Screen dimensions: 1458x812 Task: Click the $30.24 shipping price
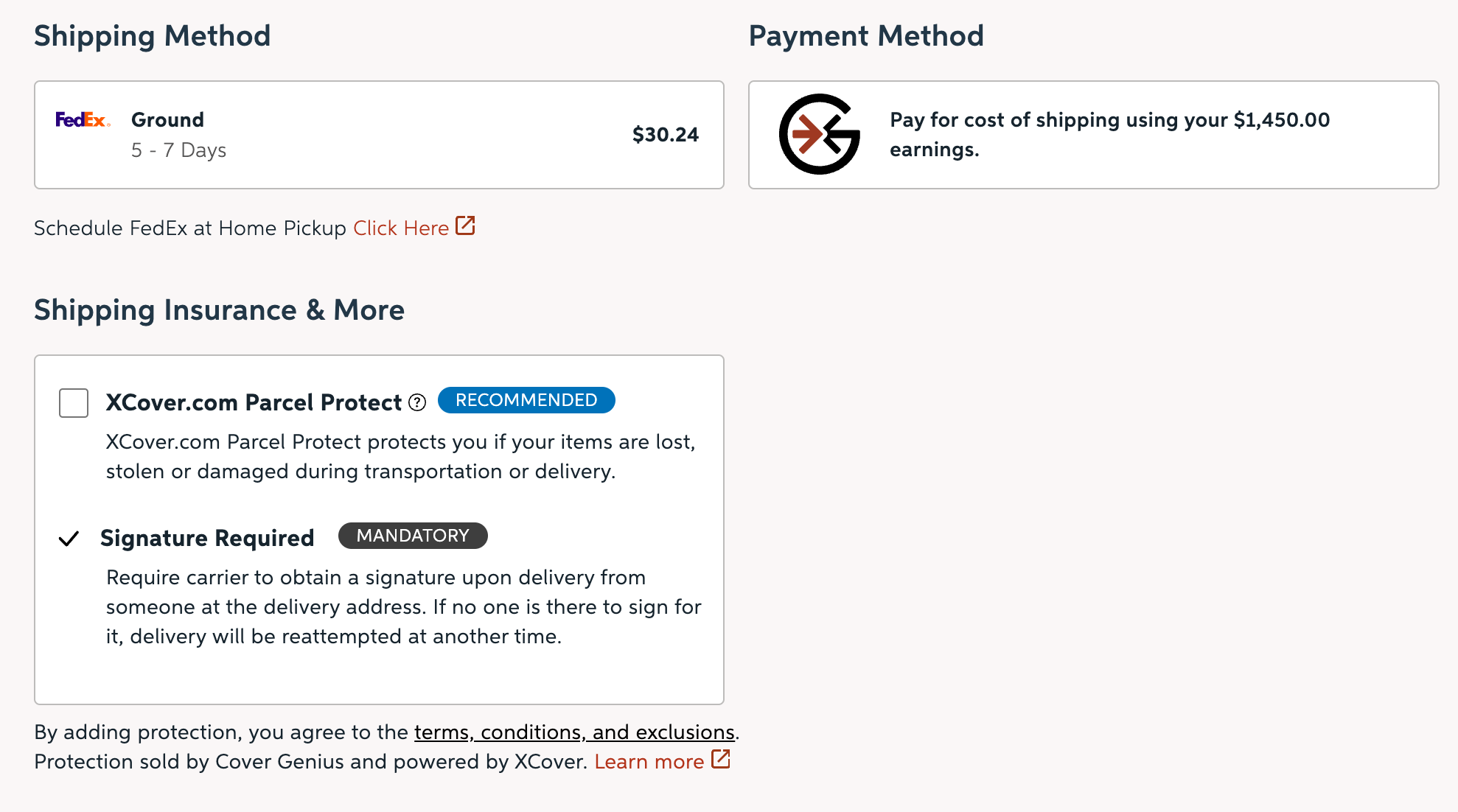(666, 134)
